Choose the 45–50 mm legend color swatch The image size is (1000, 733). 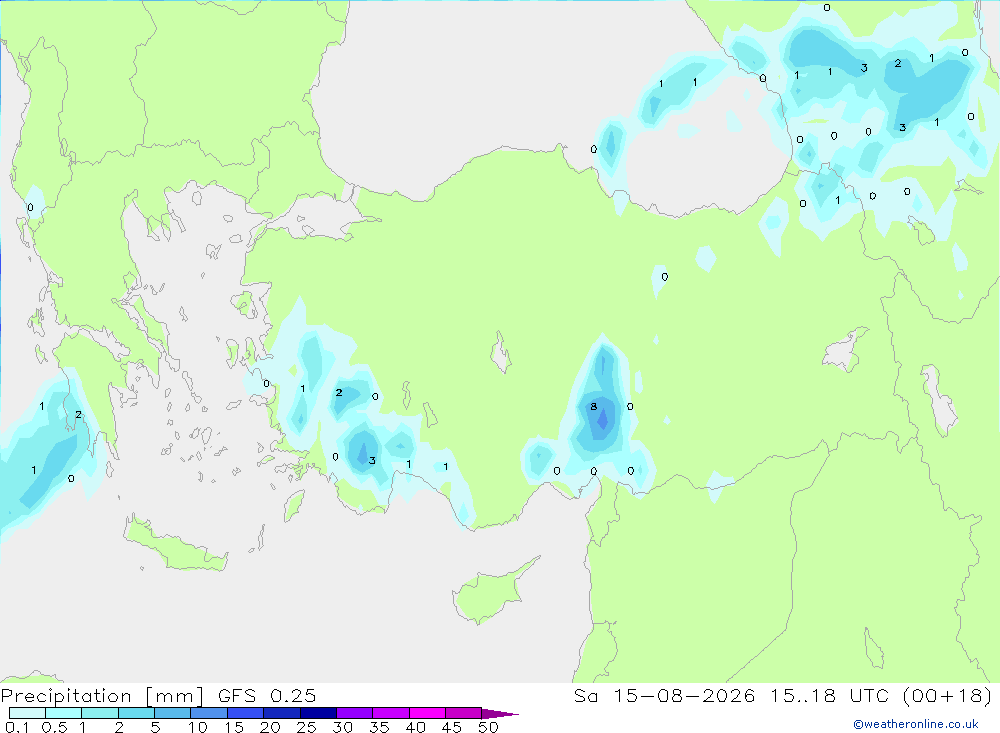(x=464, y=713)
